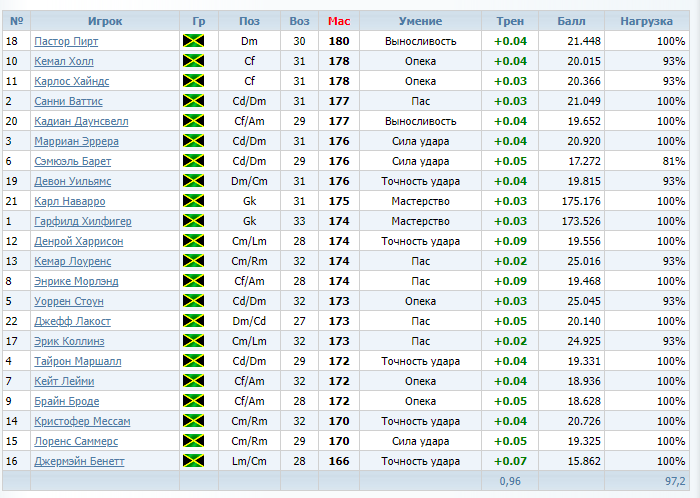Select player Денрой Харрисон

pos(79,241)
